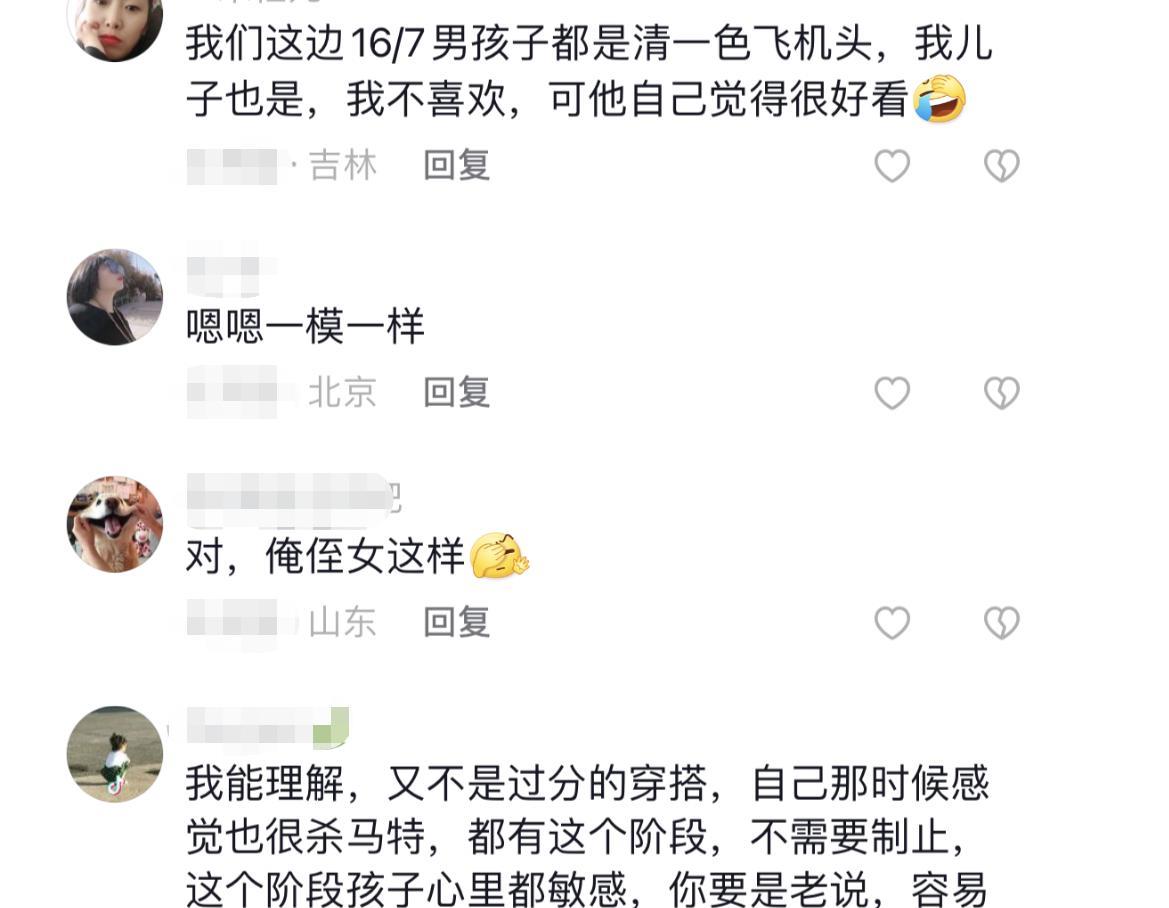The width and height of the screenshot is (1169, 908).
Task: Dislike the Shandong comment with broken heart
Action: 1001,622
